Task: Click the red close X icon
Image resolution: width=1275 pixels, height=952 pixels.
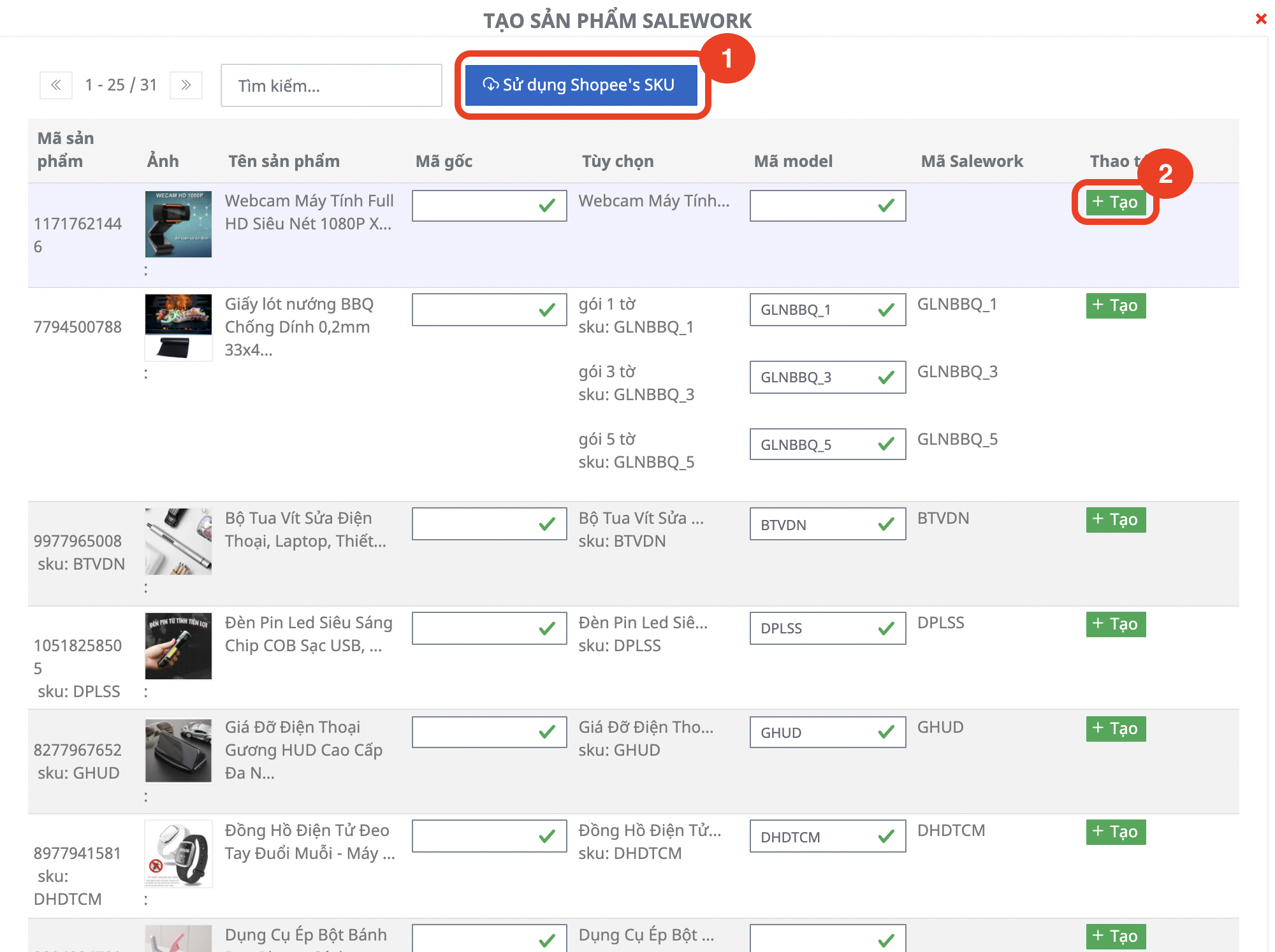Action: [1260, 19]
